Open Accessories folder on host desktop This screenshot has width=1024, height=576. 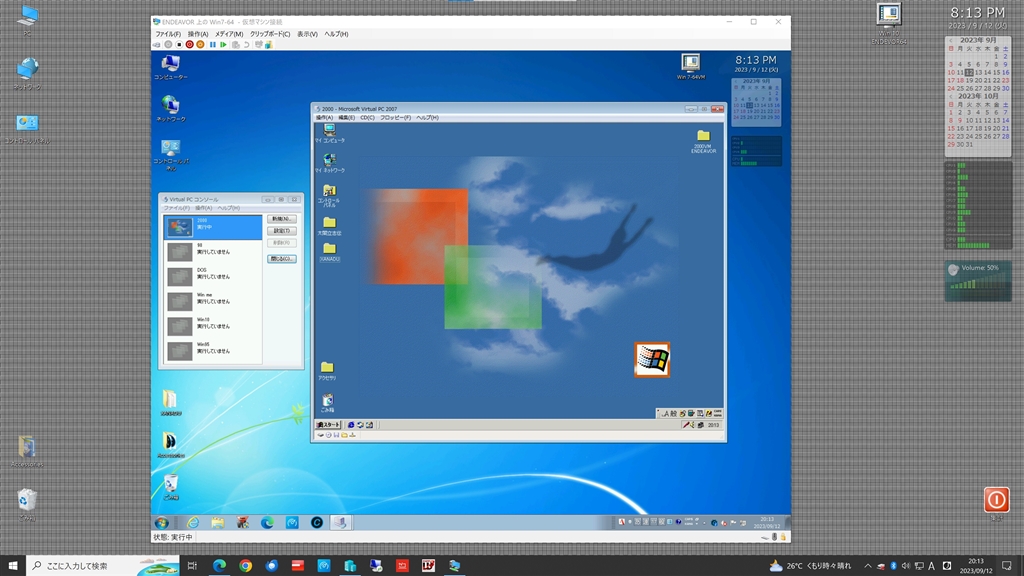27,451
